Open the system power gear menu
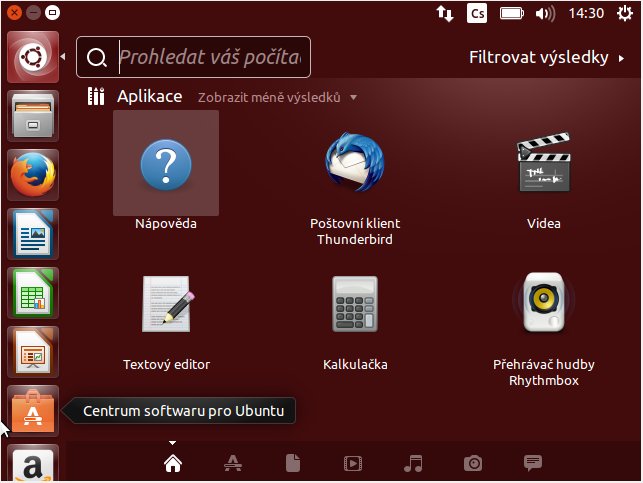Viewport: 643px width, 483px height. [x=625, y=14]
